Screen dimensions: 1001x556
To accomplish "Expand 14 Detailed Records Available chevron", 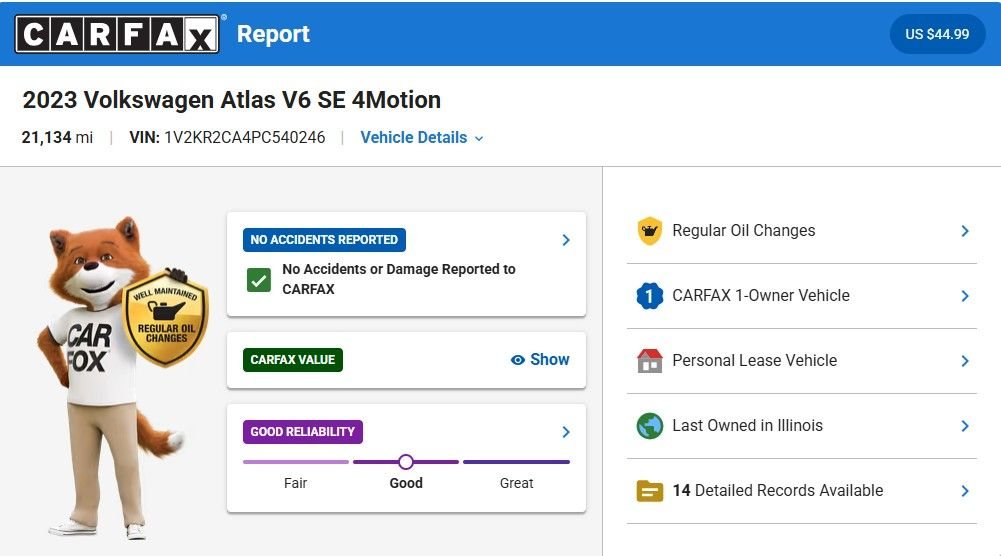I will coord(965,492).
